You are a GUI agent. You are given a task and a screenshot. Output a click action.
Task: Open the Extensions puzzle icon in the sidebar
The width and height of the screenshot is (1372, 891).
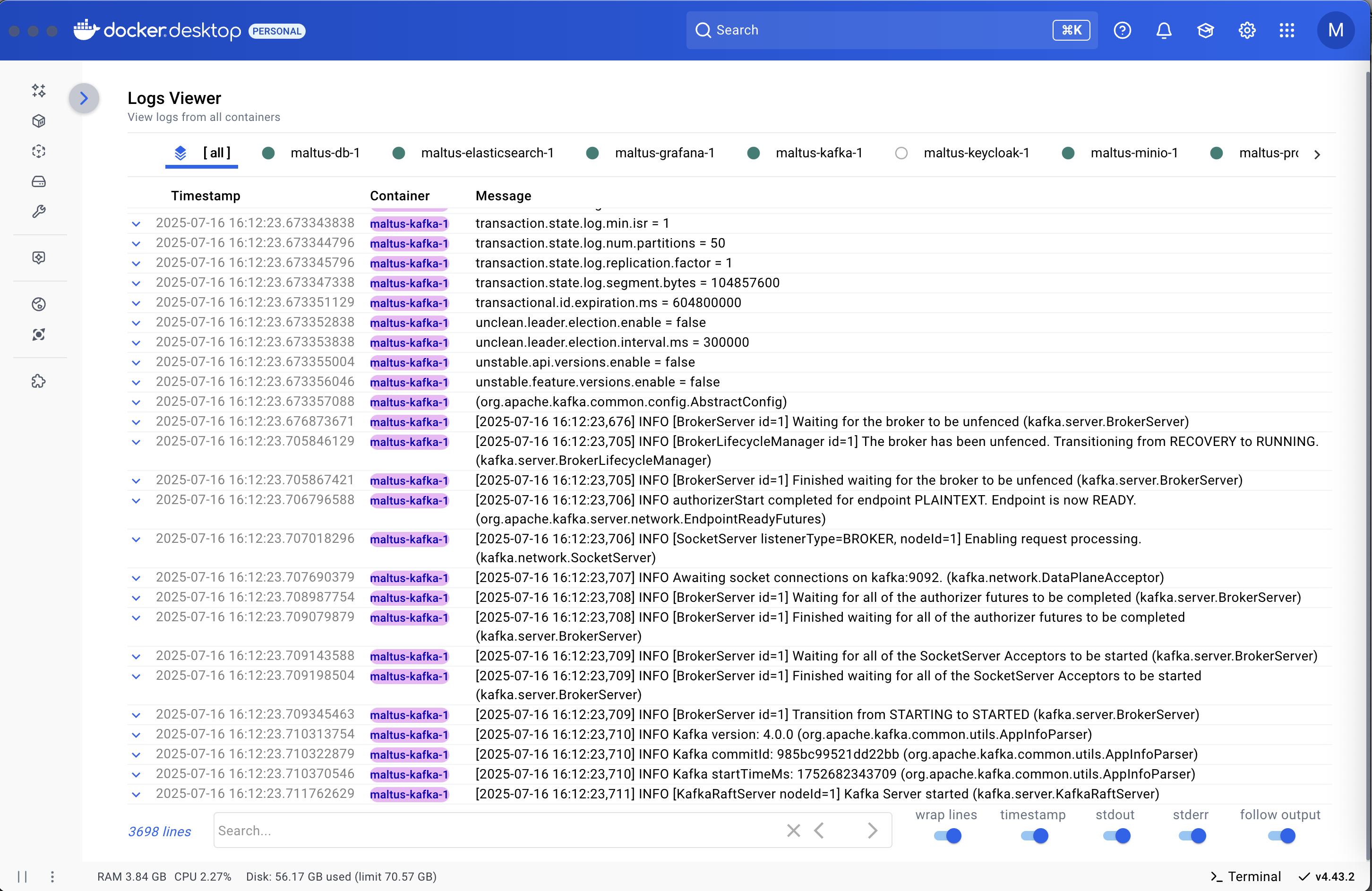[x=39, y=382]
